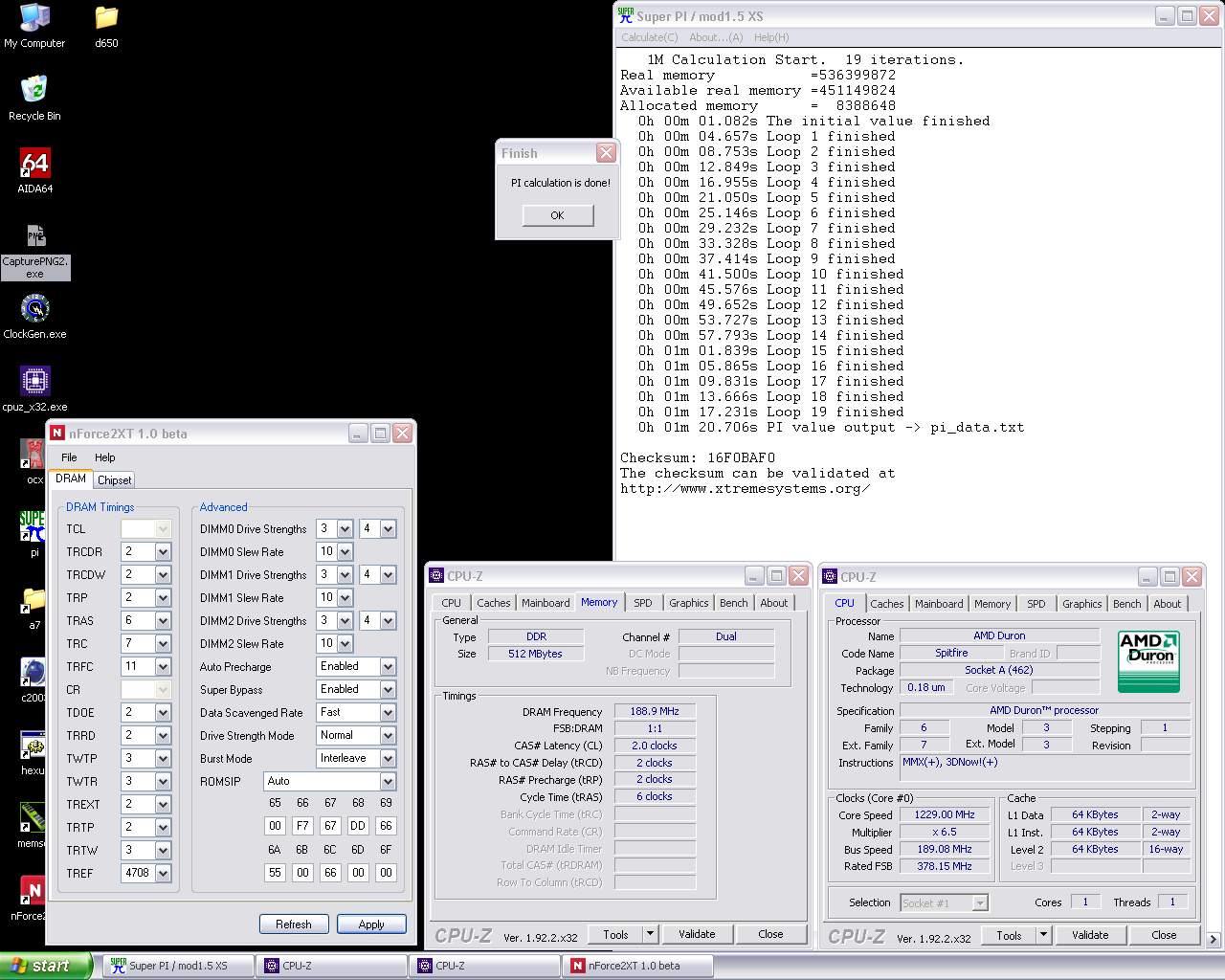Open My Computer desktop icon
Viewport: 1225px width, 980px height.
click(34, 27)
